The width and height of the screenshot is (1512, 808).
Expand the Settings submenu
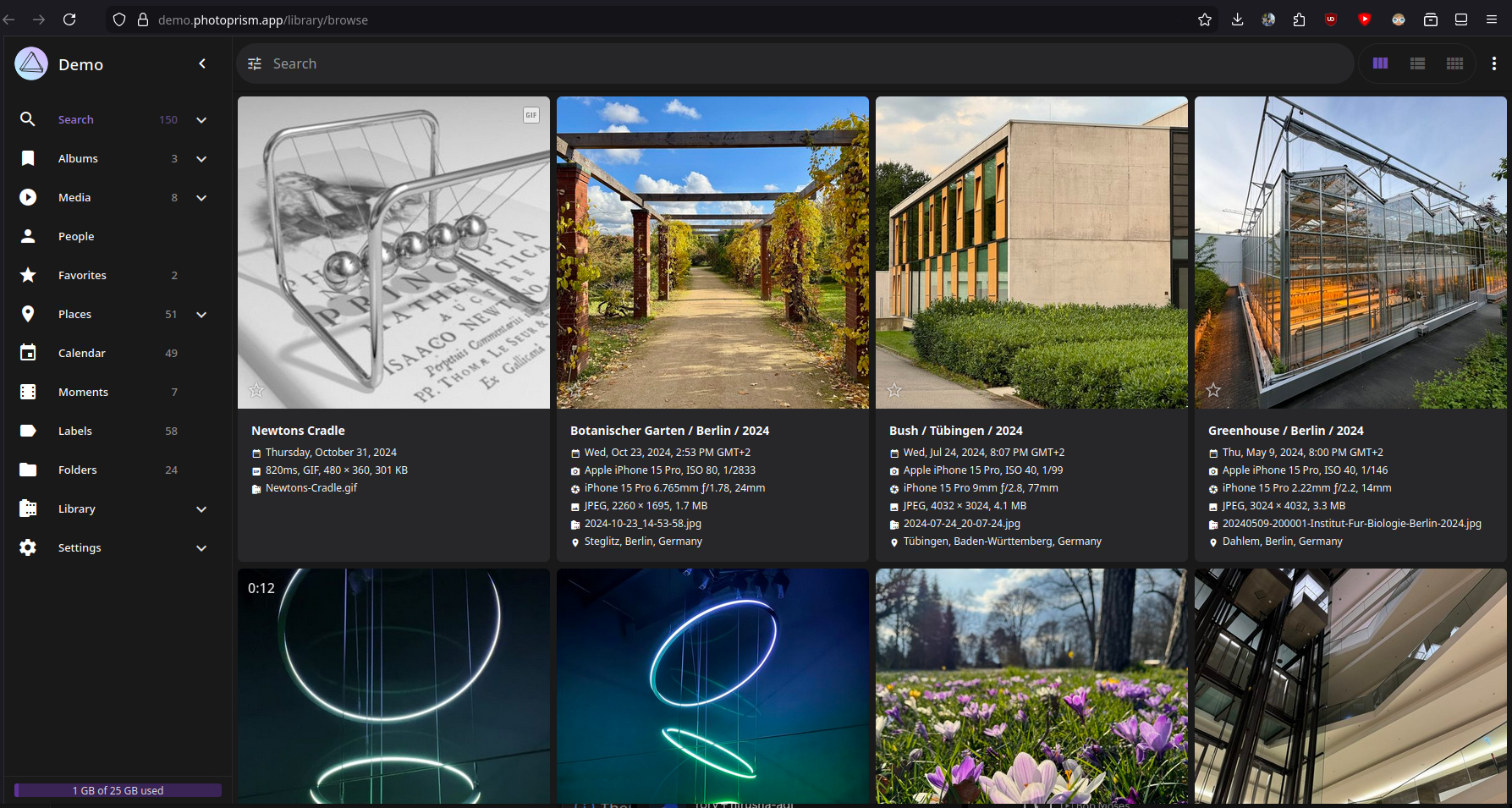coord(201,548)
